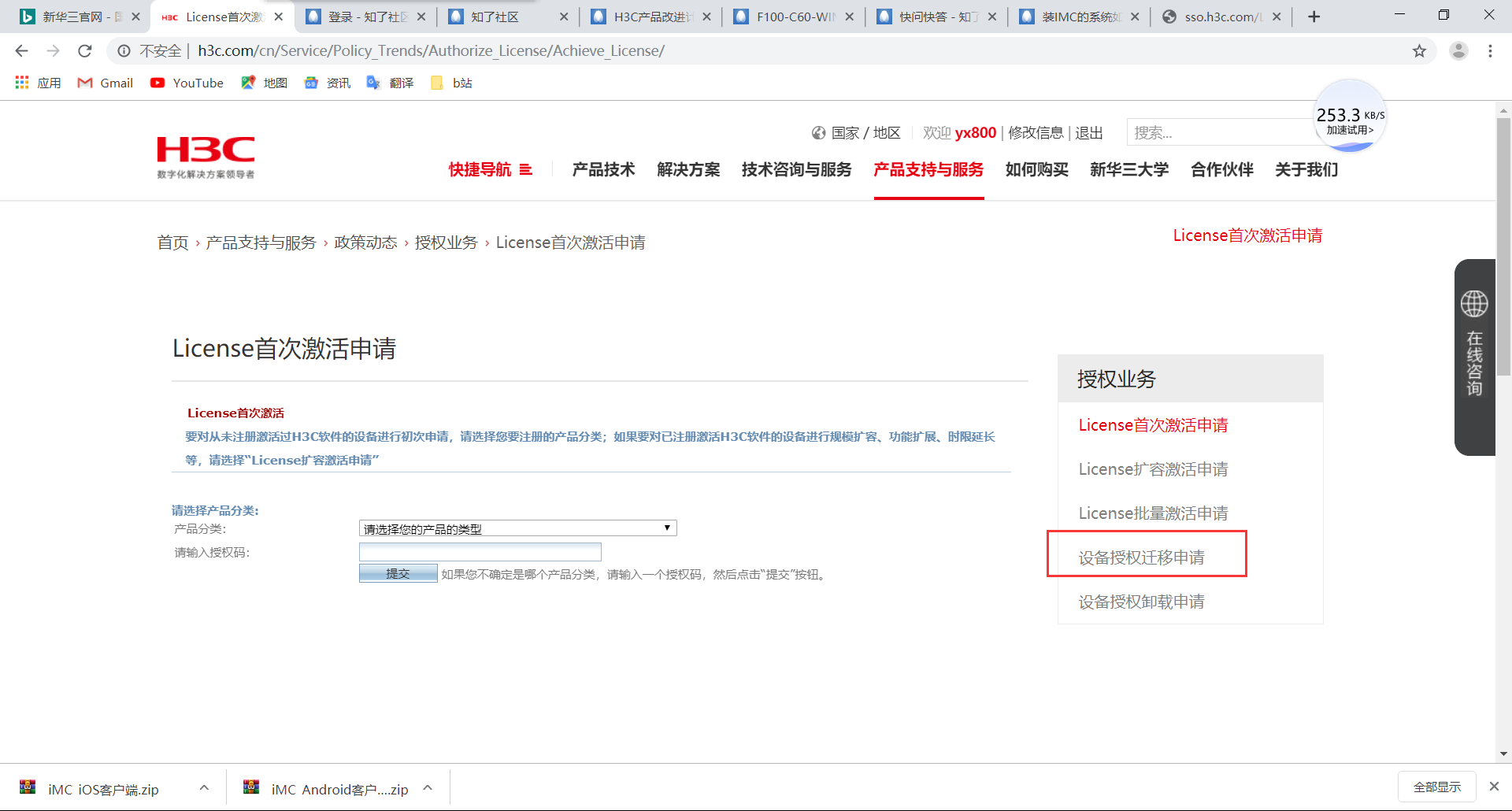Expand options for iMC iOS客户端.zip download
The image size is (1512, 811).
click(204, 787)
